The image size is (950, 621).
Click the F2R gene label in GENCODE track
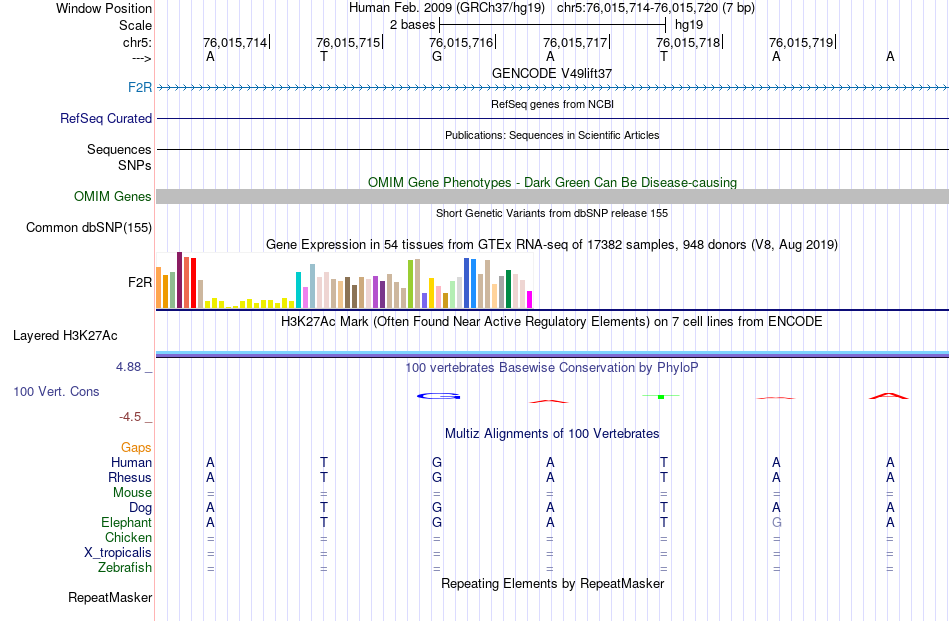[139, 87]
